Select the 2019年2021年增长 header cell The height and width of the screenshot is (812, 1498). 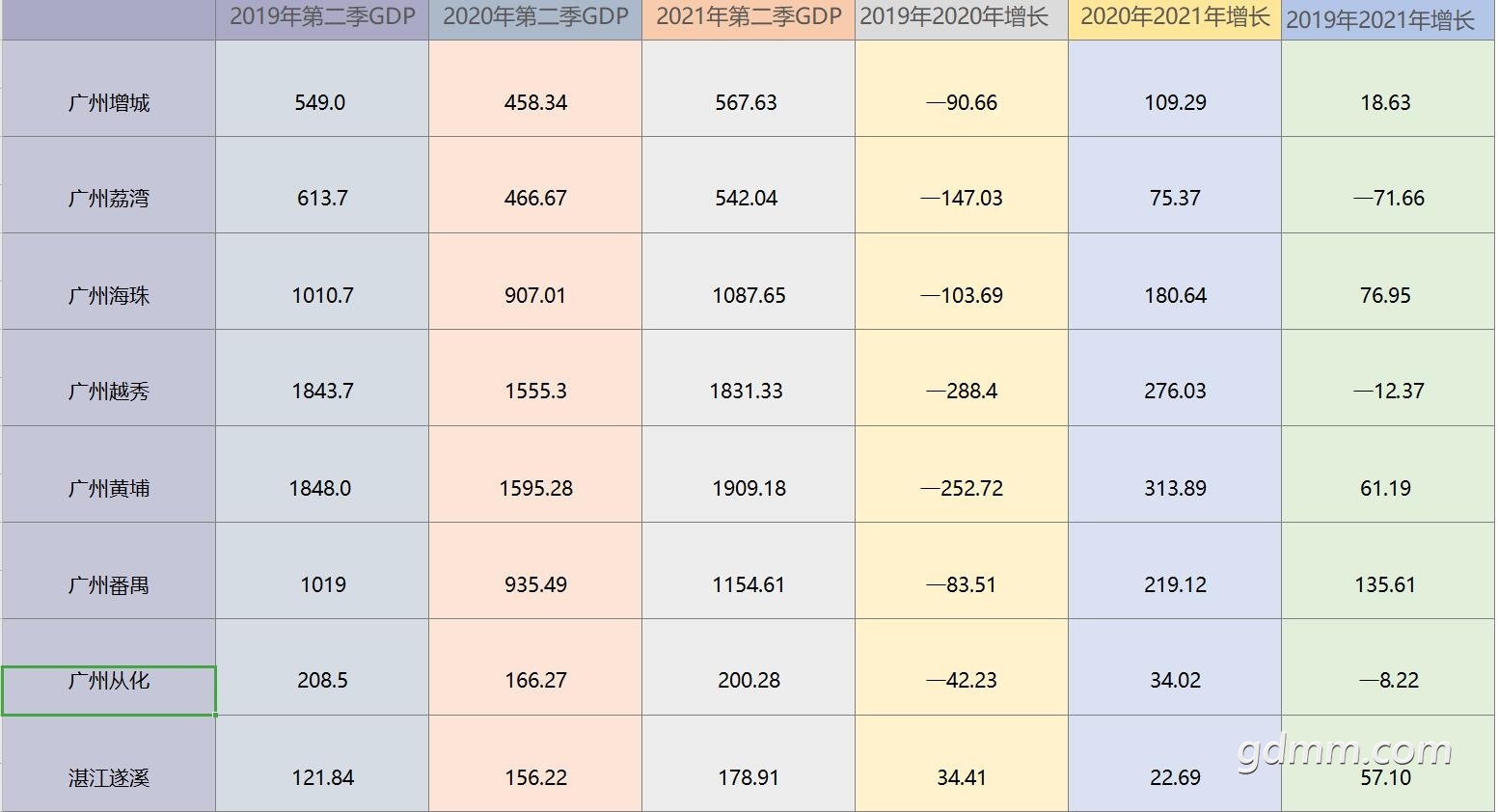point(1388,19)
